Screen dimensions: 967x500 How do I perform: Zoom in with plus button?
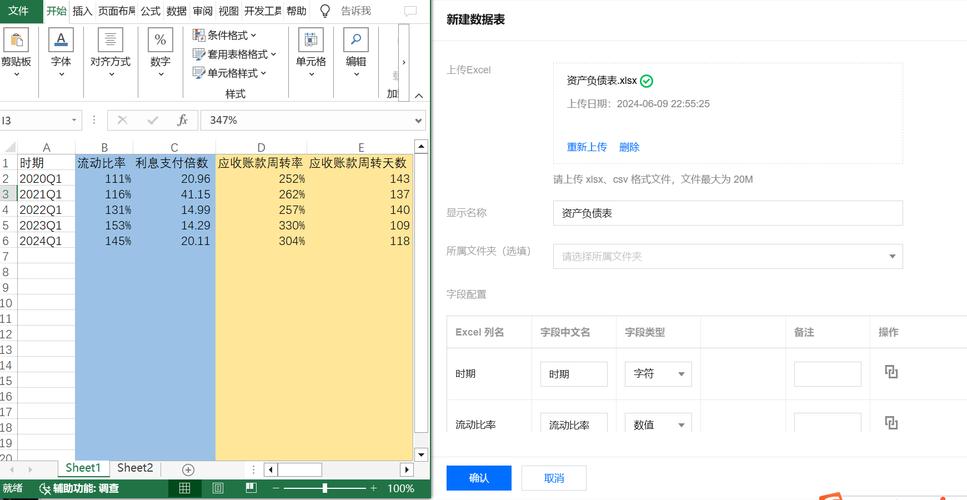coord(373,488)
